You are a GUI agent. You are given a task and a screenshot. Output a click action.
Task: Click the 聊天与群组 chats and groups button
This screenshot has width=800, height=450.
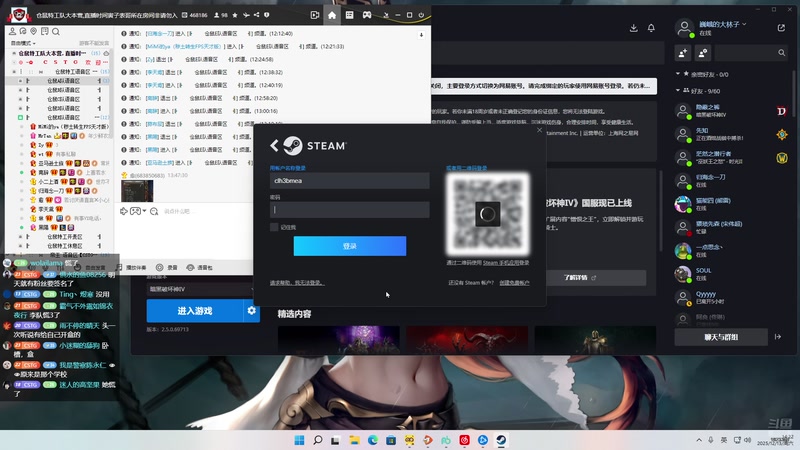coord(721,337)
